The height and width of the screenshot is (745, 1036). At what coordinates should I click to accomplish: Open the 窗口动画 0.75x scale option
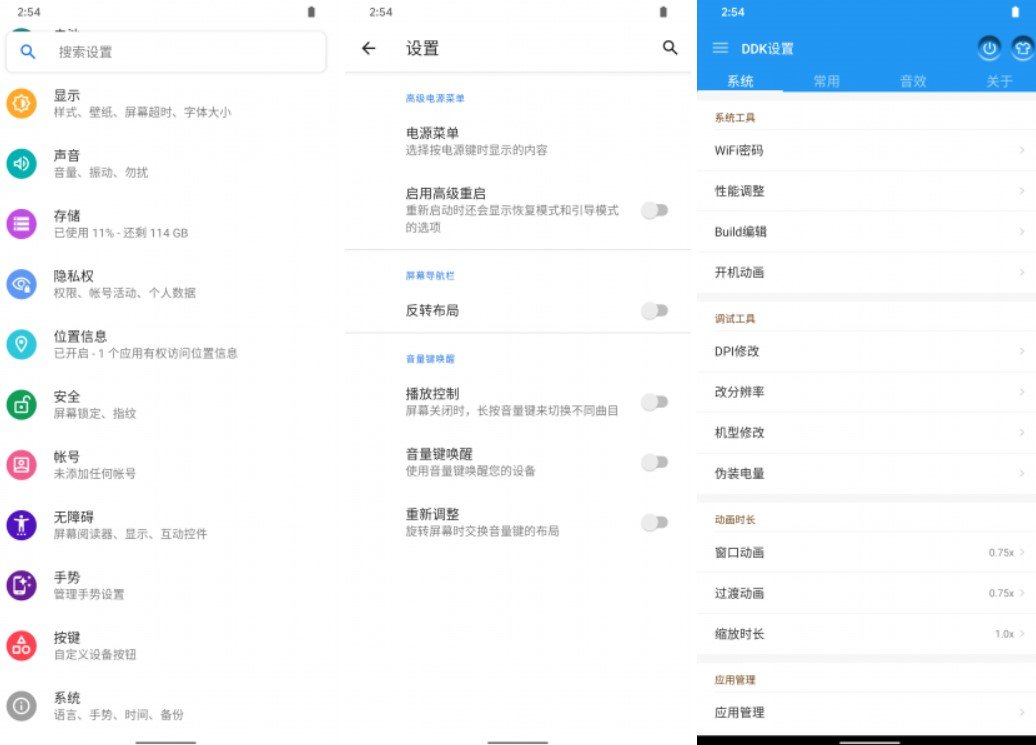click(1003, 552)
